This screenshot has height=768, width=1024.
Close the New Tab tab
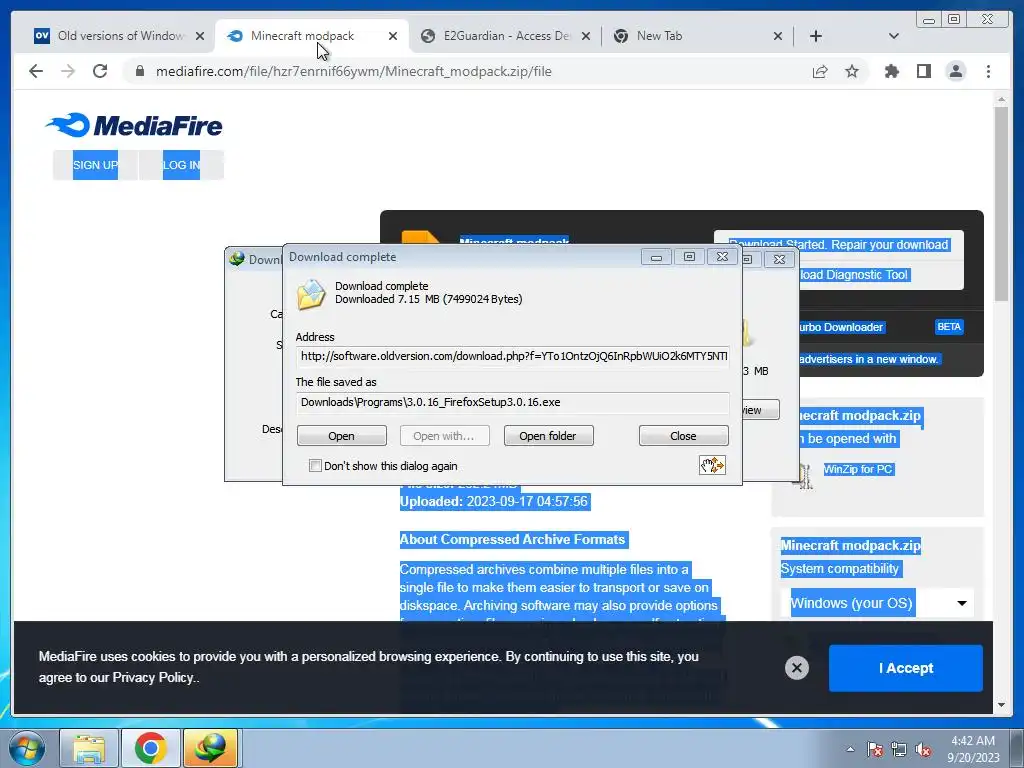778,36
